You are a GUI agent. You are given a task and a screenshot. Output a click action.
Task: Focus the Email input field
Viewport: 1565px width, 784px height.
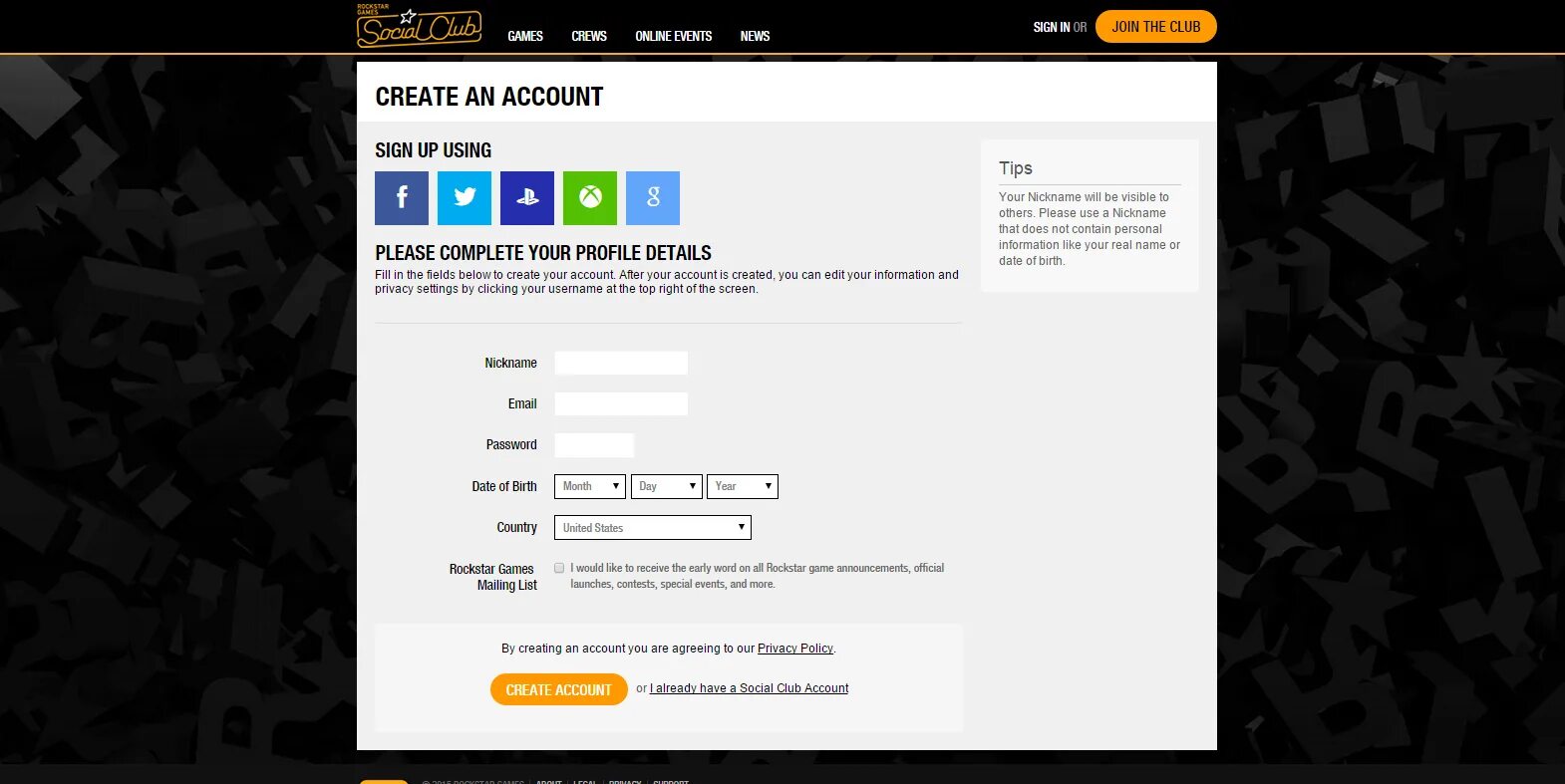pyautogui.click(x=621, y=403)
